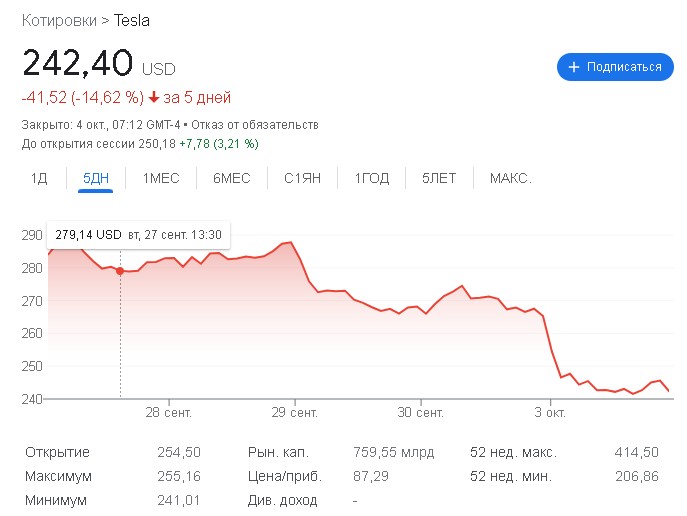
Task: Open the 1МЕС range tab
Action: point(161,178)
